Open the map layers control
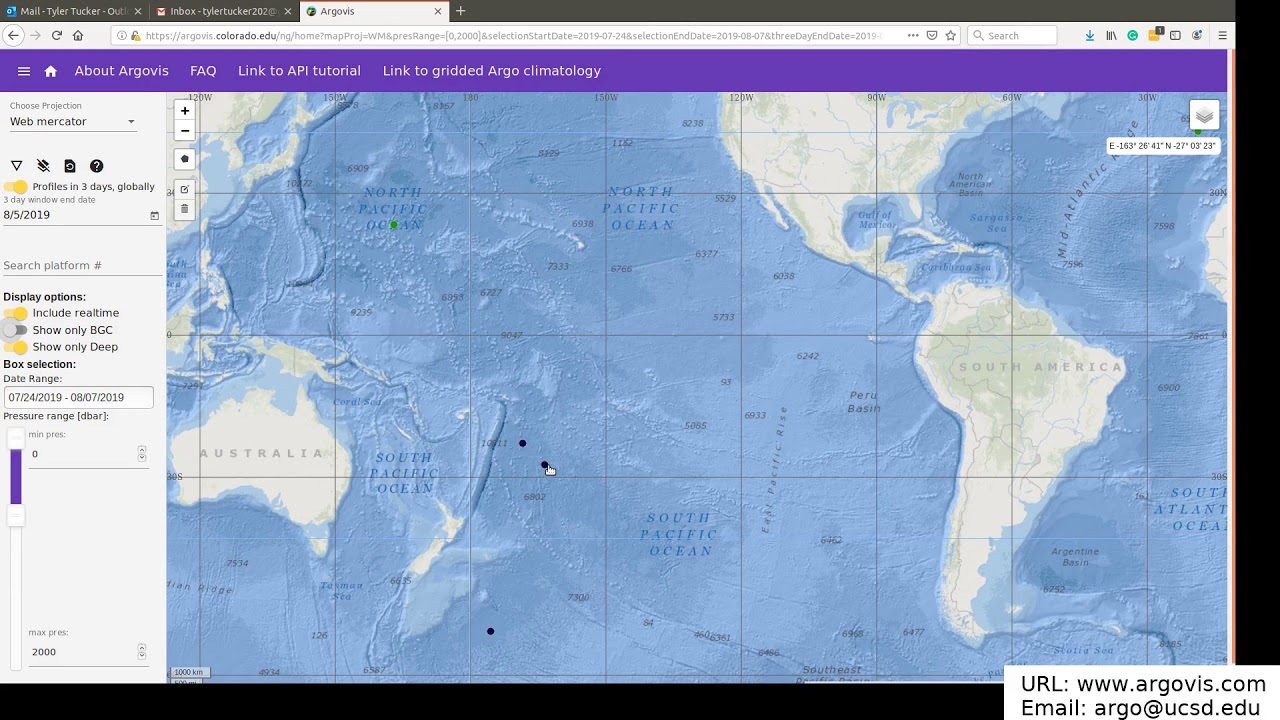 tap(1204, 116)
